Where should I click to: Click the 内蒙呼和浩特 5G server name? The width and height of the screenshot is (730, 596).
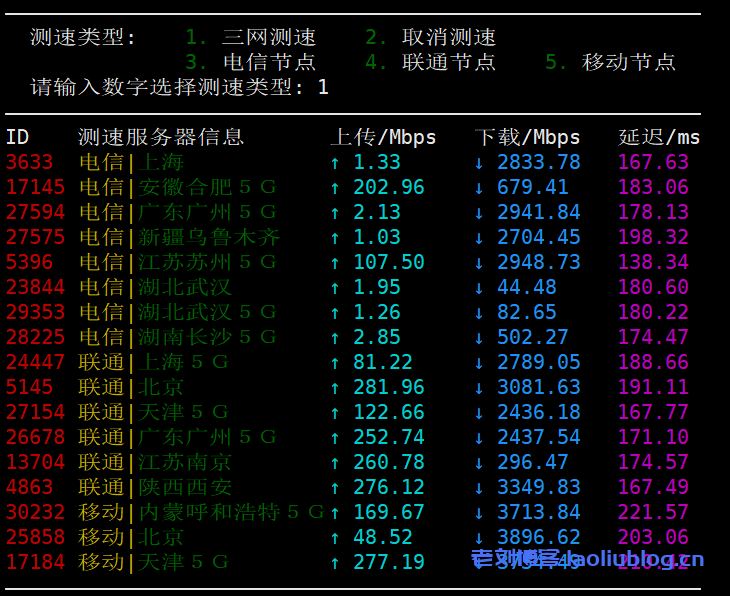coord(230,512)
